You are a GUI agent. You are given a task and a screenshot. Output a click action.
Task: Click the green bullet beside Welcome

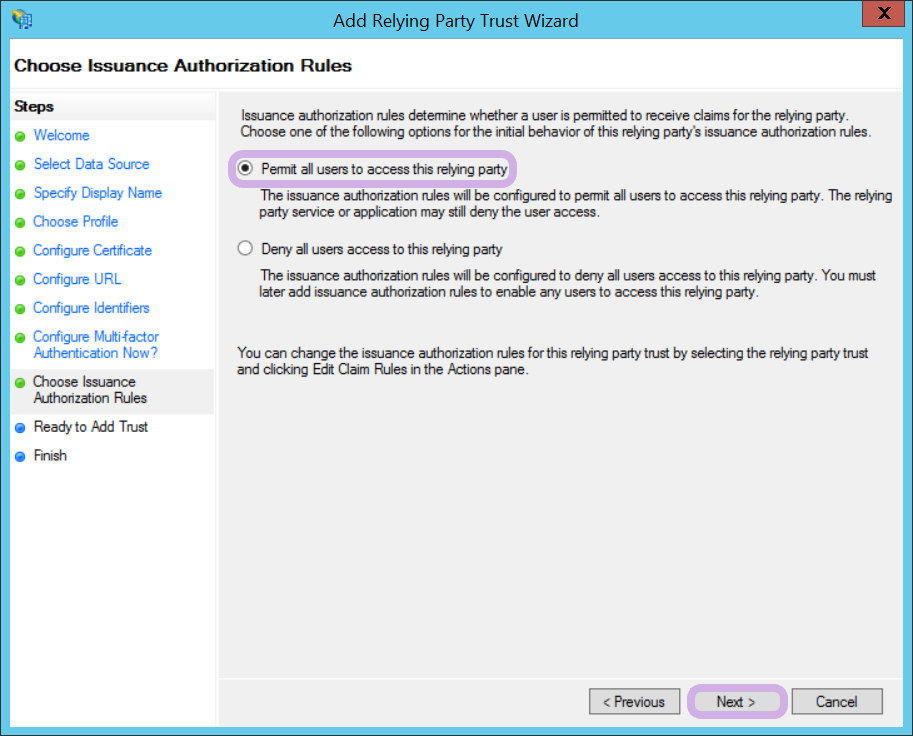(x=20, y=136)
